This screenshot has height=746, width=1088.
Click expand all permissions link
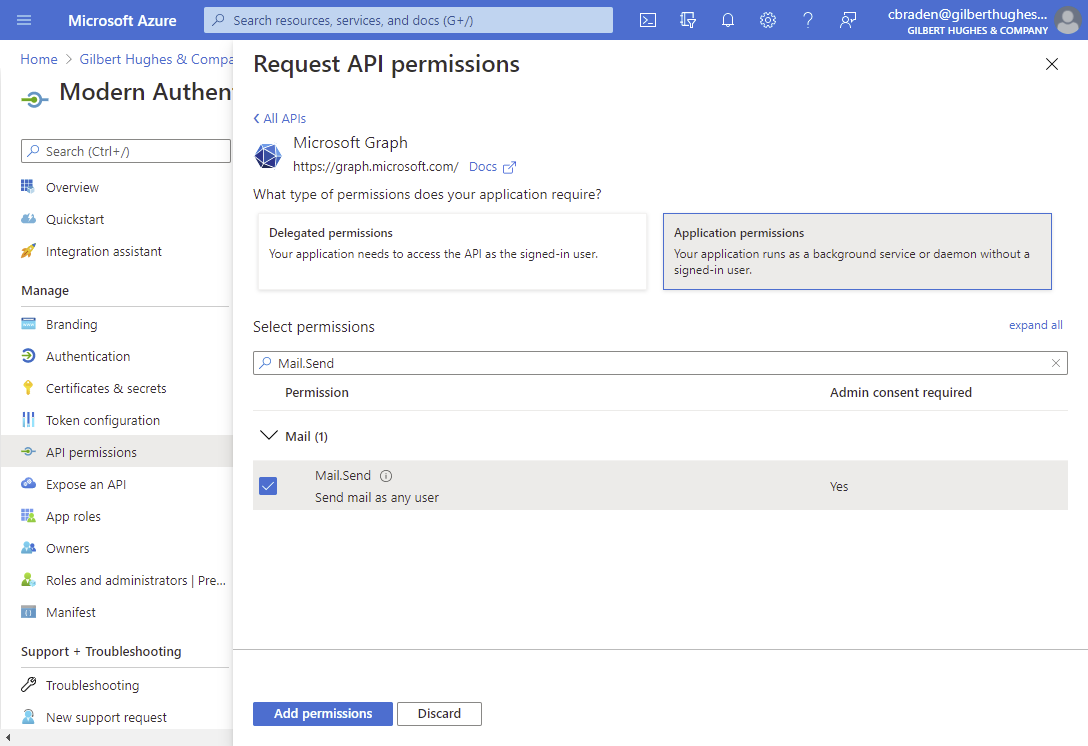coord(1035,325)
